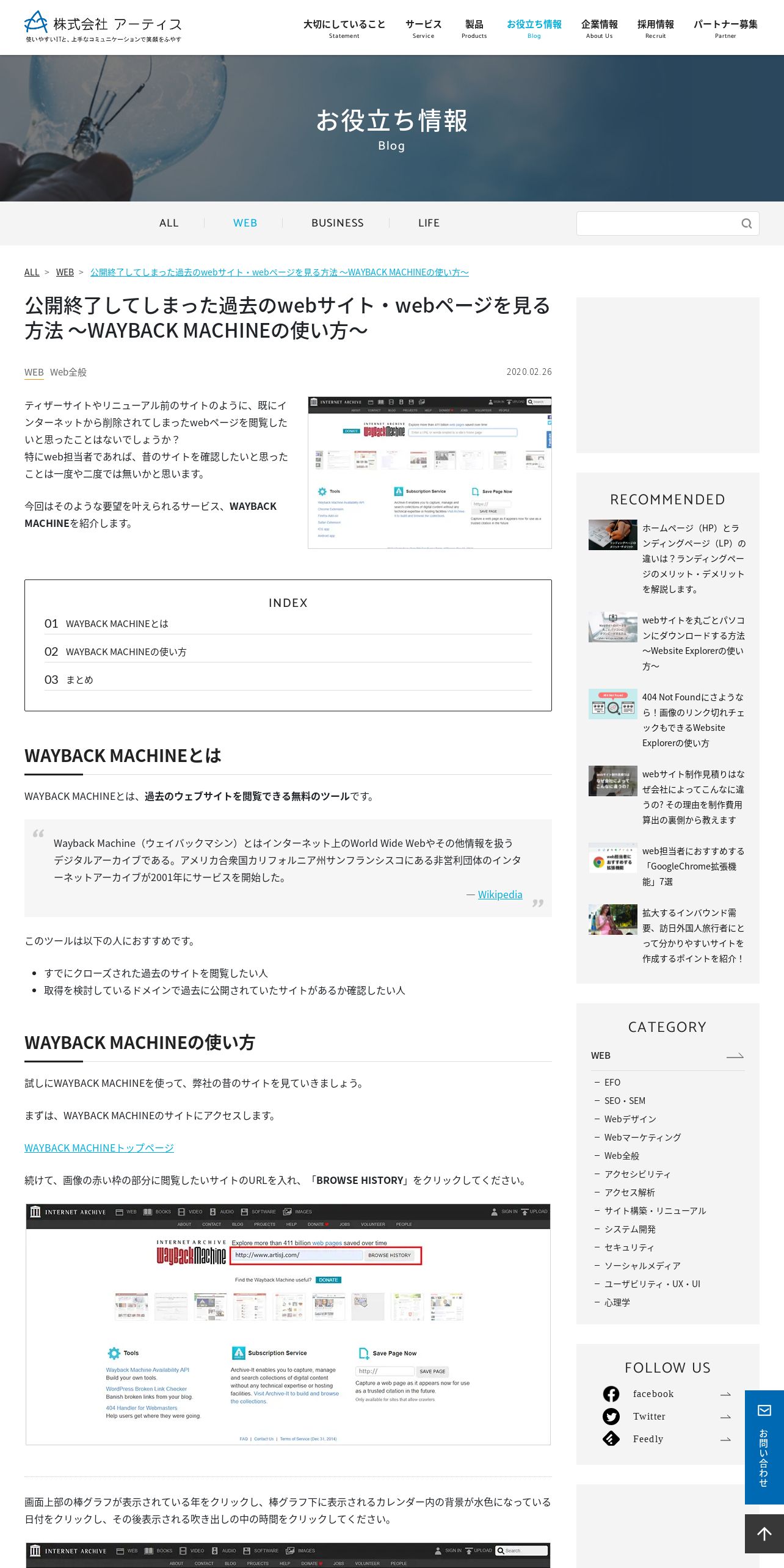
Task: Select the BUSINESS blog tab
Action: point(338,223)
